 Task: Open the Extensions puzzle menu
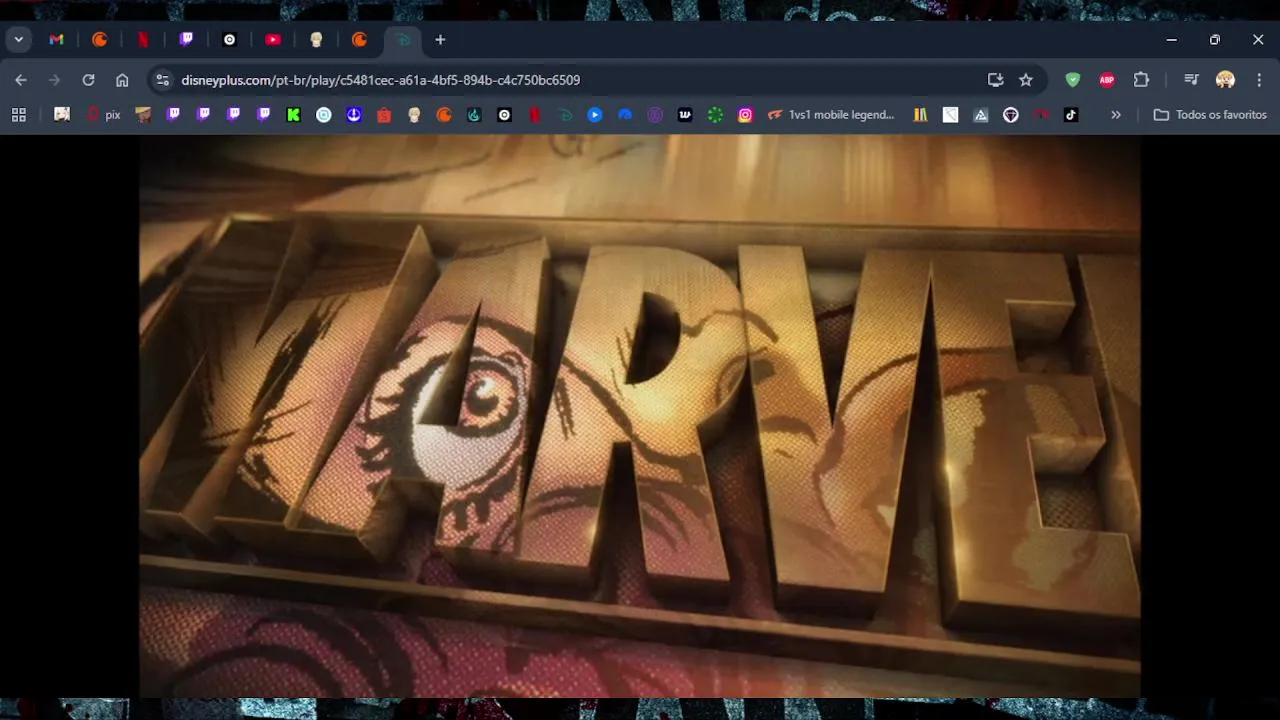coord(1141,80)
